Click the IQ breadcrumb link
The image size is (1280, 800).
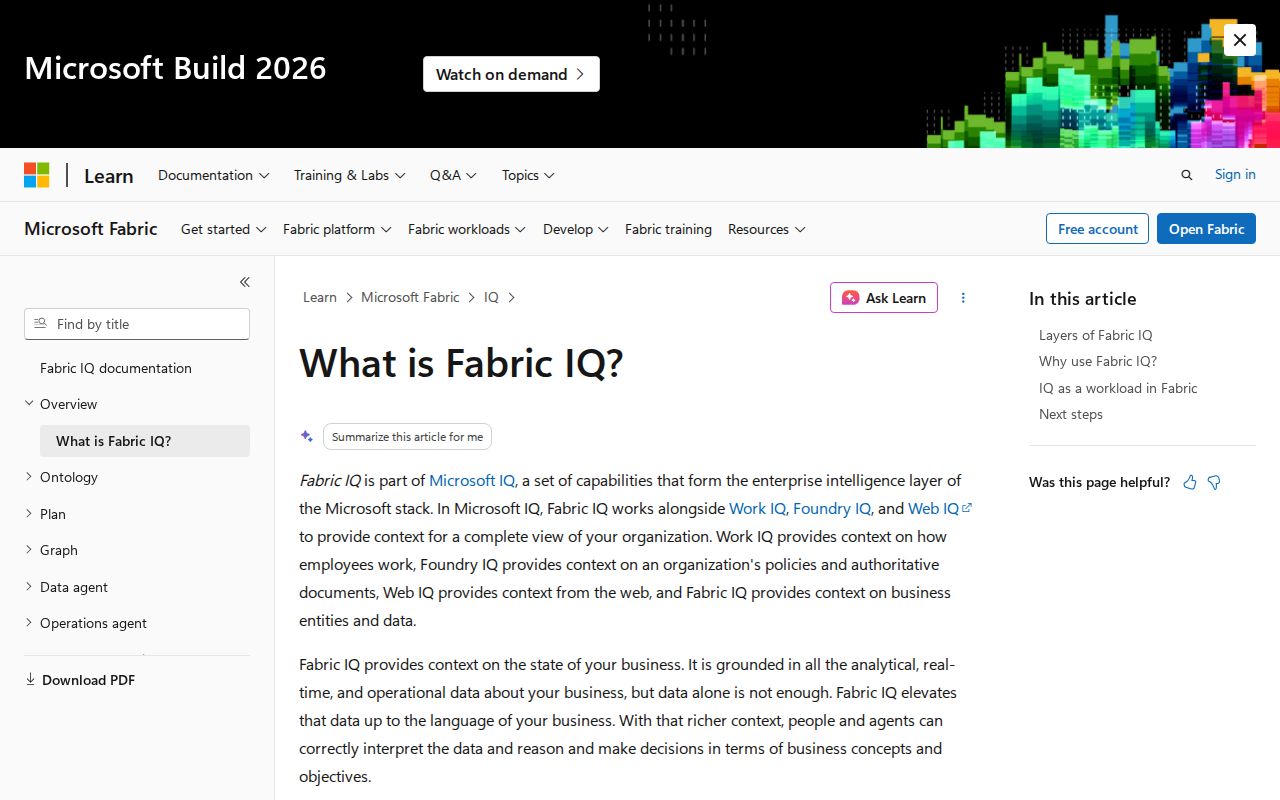click(x=491, y=297)
